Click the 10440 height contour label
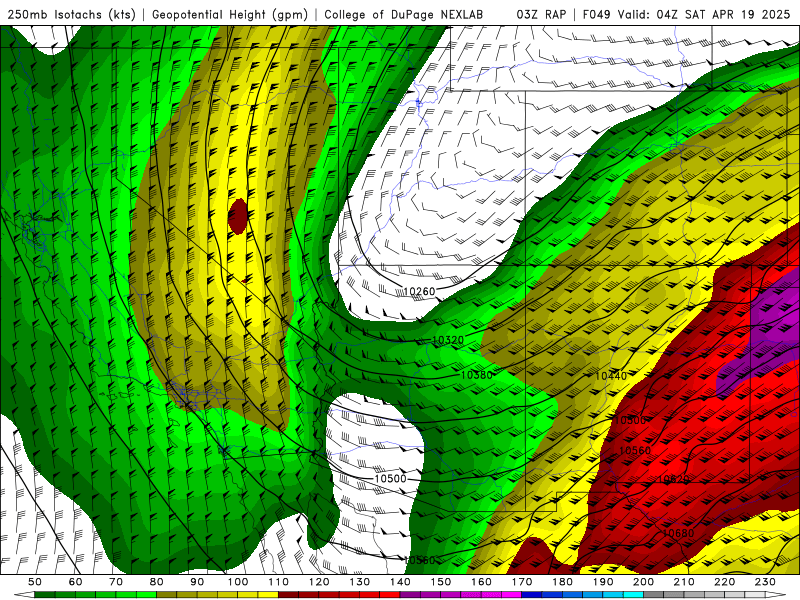The image size is (800, 600). [611, 376]
